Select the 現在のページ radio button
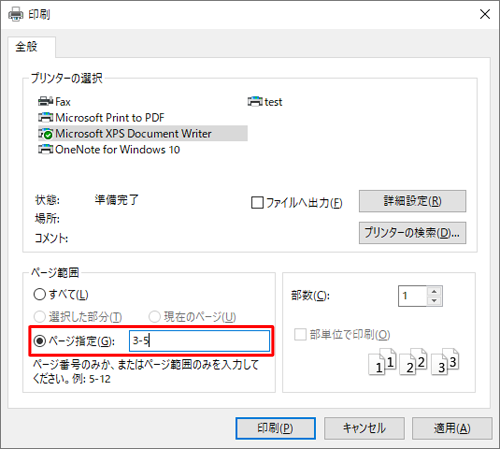 (154, 317)
